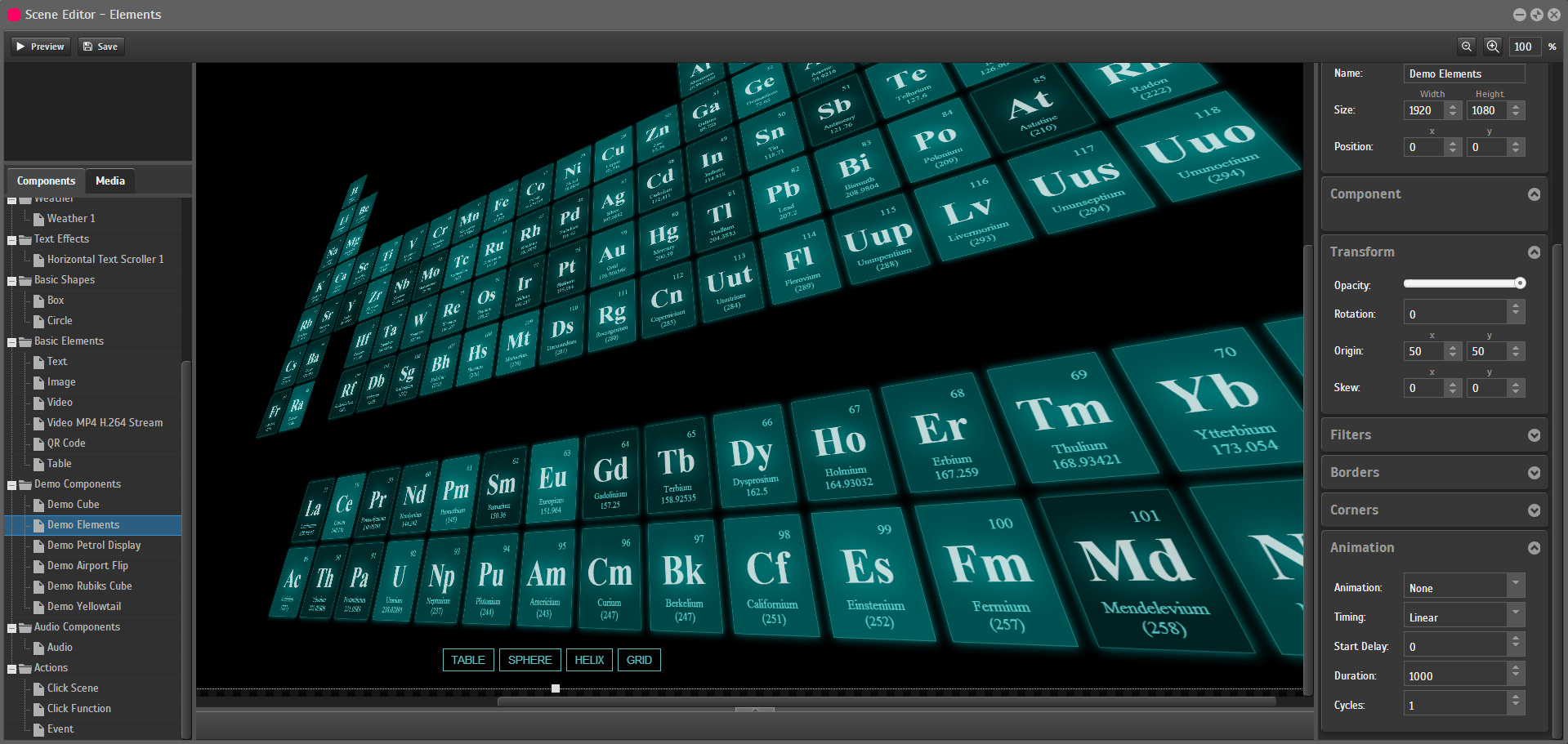Collapse the Animation section

[x=1534, y=548]
